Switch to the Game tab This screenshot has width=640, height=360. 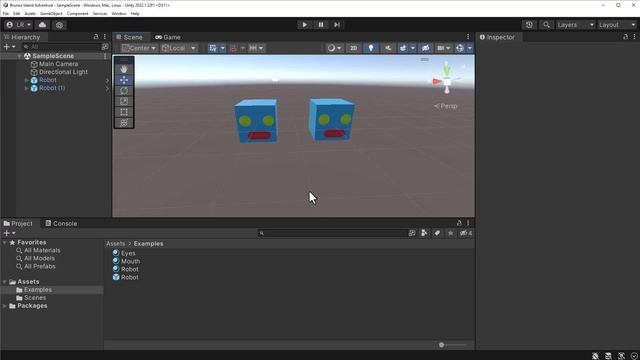tap(168, 37)
